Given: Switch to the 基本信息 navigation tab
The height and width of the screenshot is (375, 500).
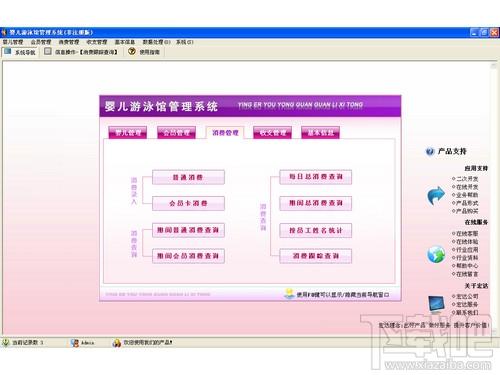Looking at the screenshot, I should click(320, 133).
